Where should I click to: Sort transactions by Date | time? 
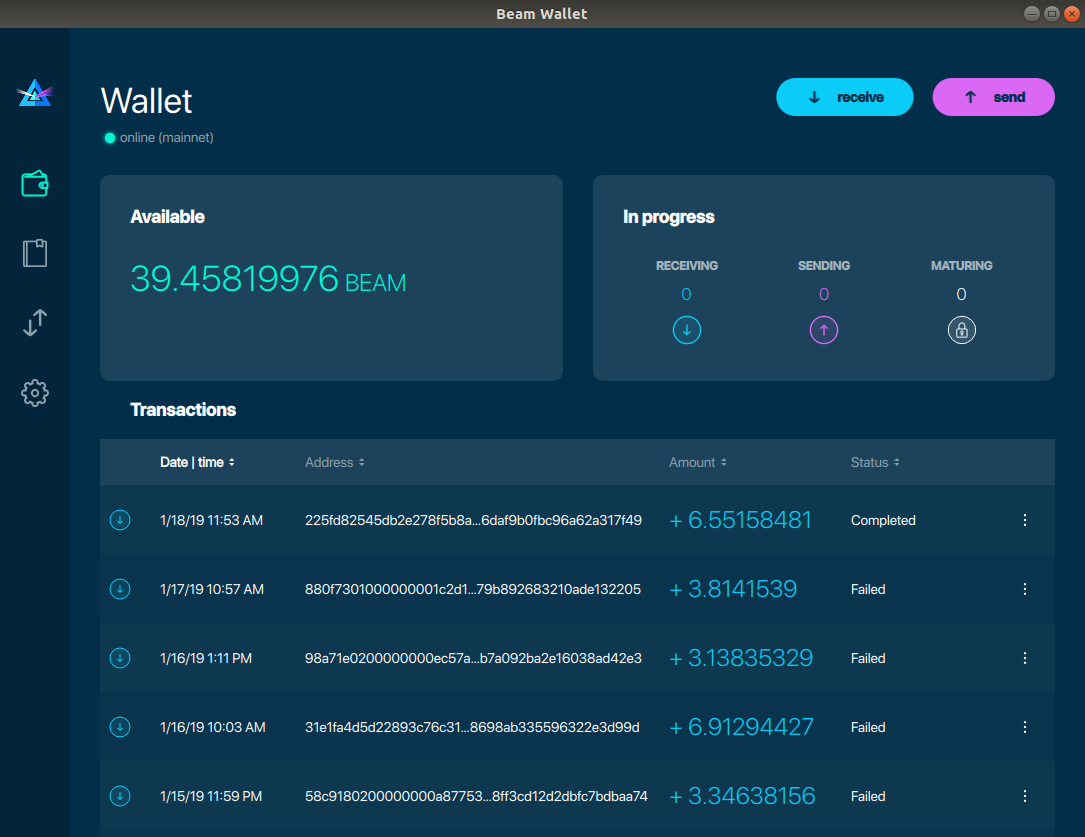pyautogui.click(x=197, y=462)
